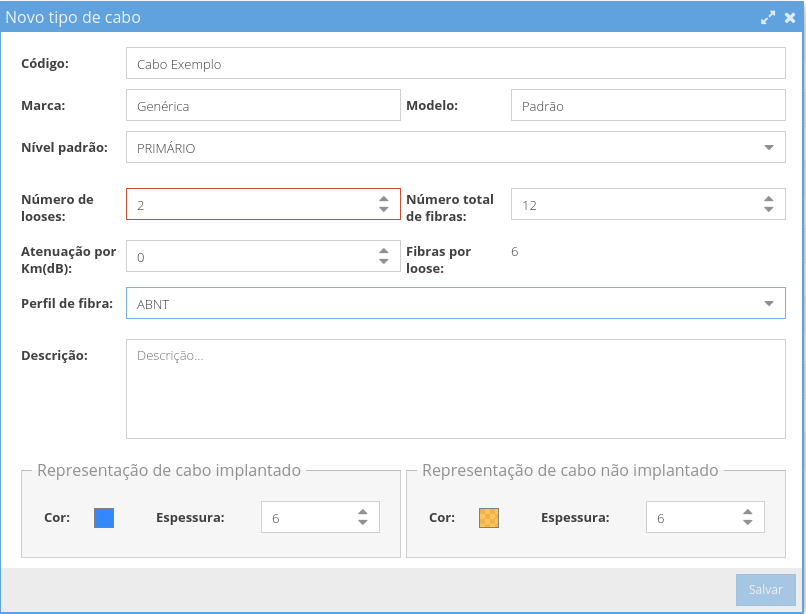Decrease Número de looses value
Viewport: 806px width, 614px height.
coord(383,209)
